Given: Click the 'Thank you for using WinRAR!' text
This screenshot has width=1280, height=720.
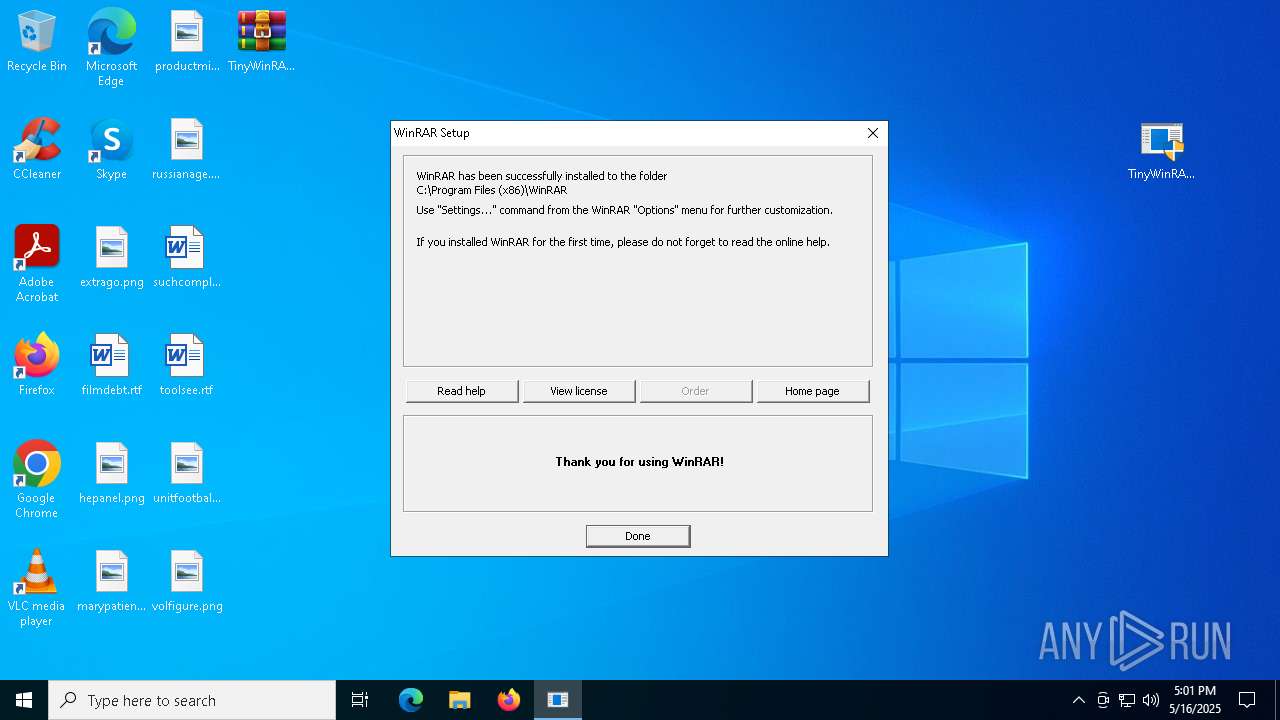Looking at the screenshot, I should pos(639,462).
